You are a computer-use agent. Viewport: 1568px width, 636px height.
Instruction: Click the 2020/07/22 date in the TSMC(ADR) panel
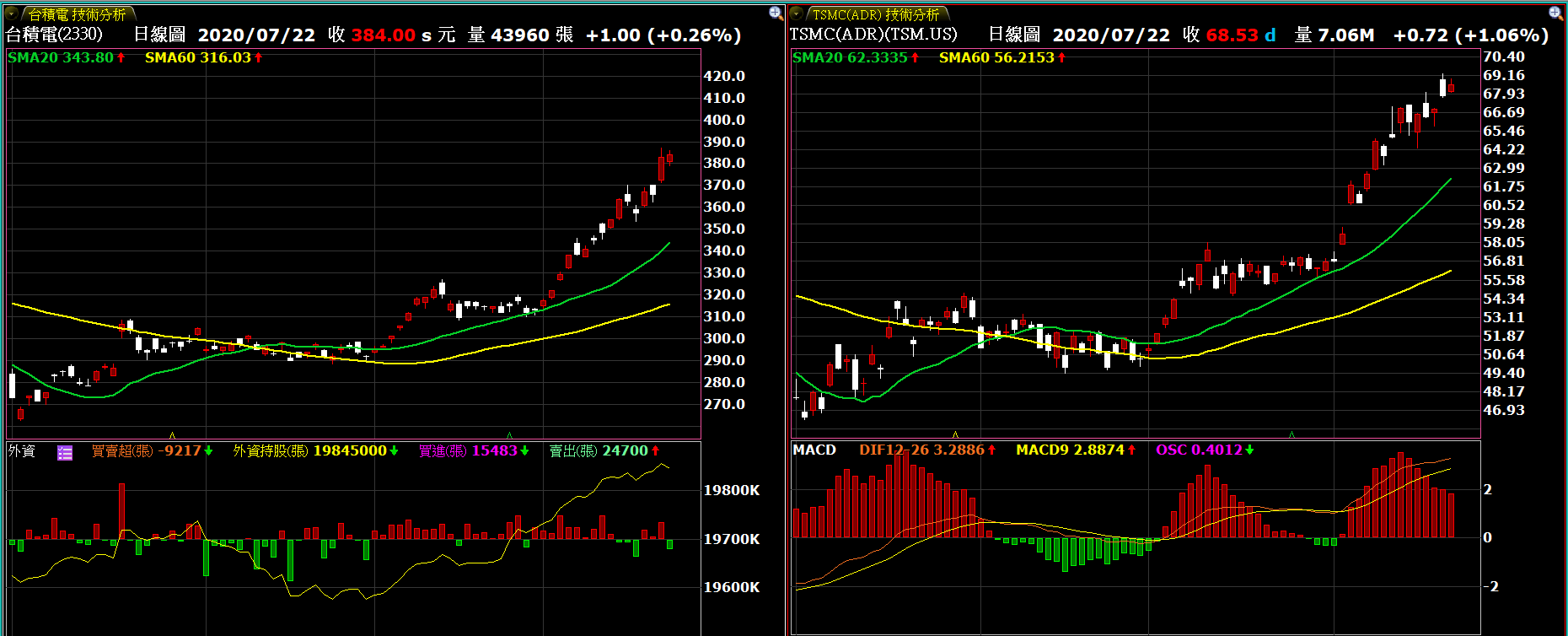click(x=1111, y=35)
